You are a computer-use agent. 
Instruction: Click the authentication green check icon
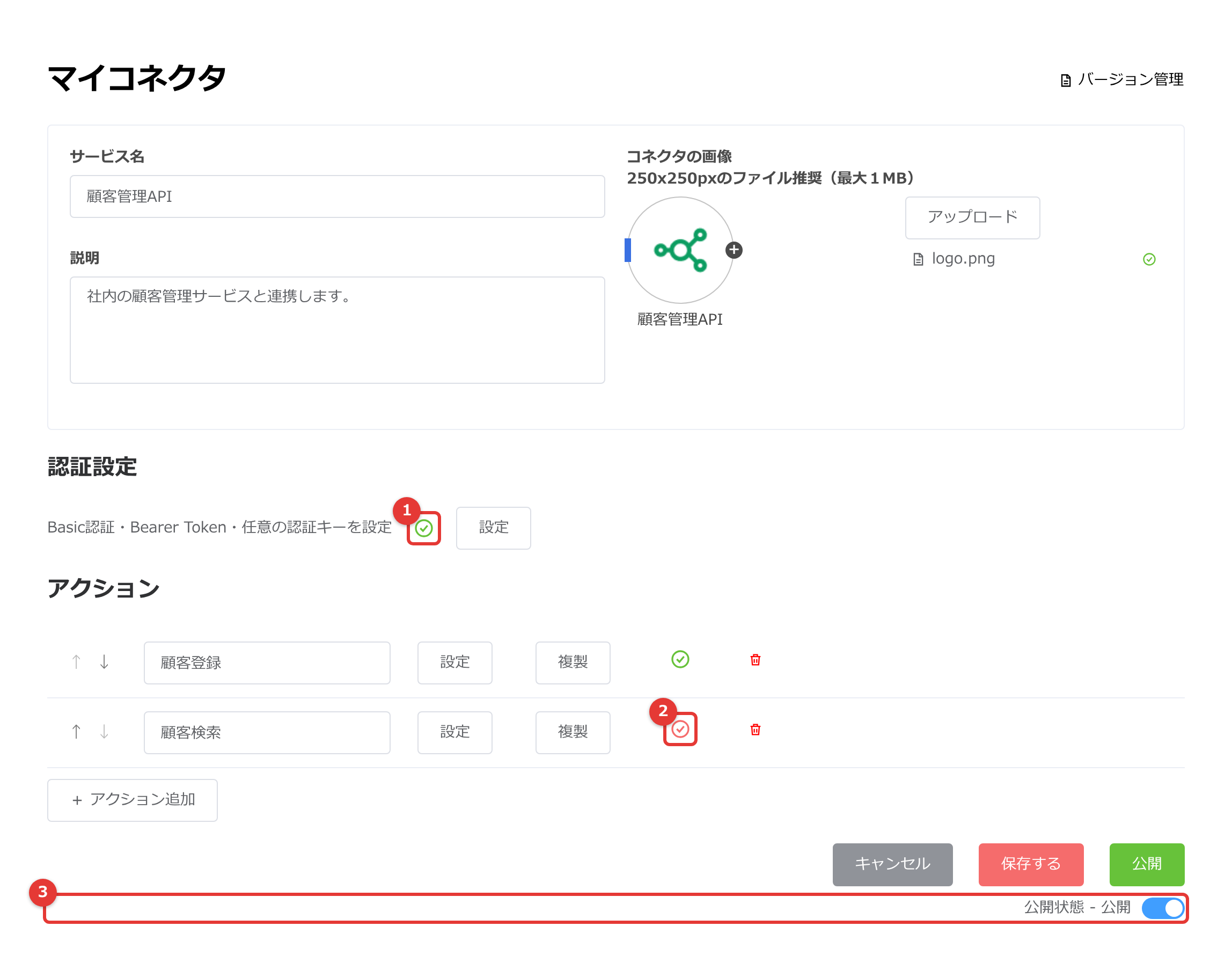[x=423, y=528]
